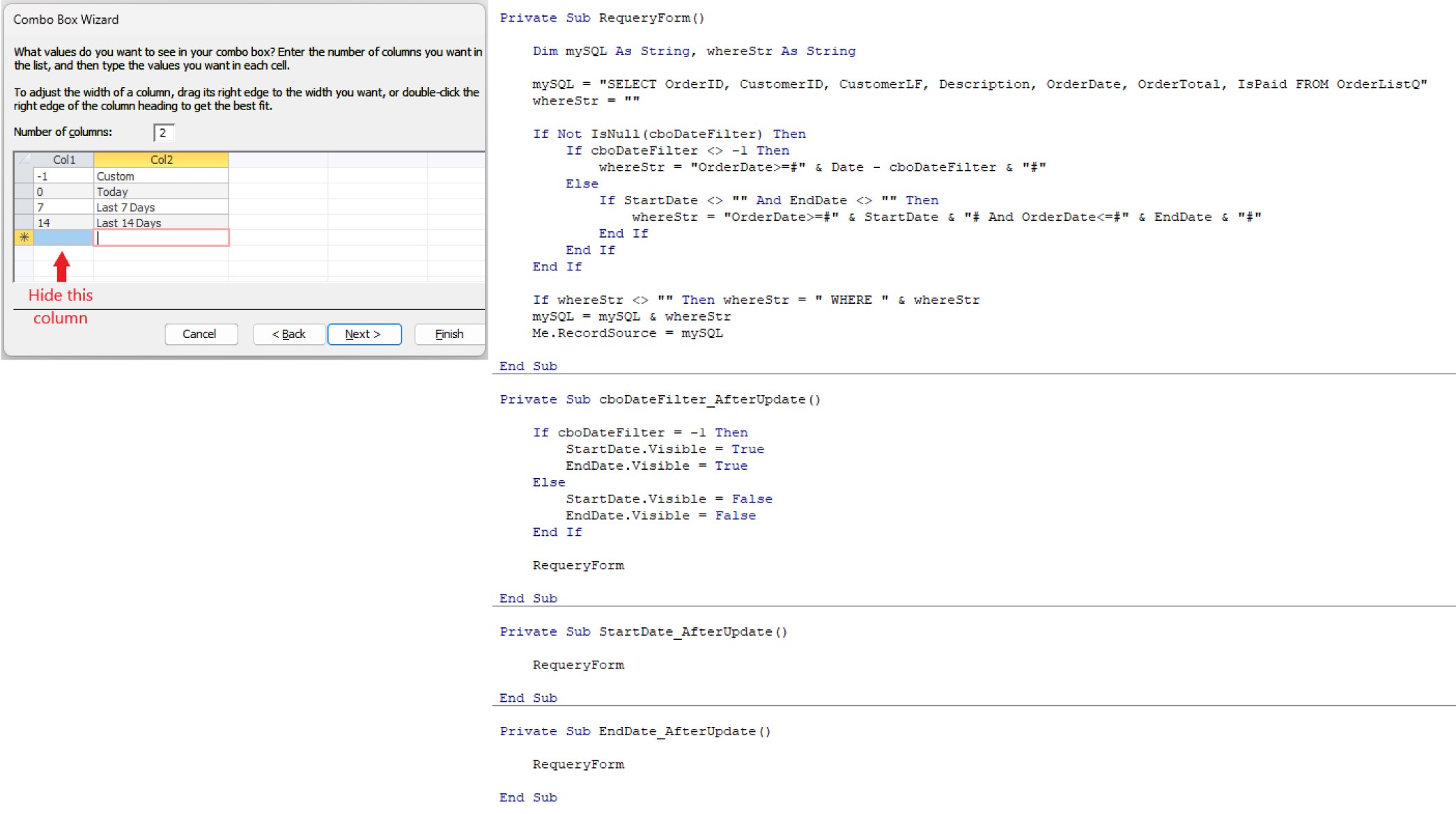
Task: Click the cell containing Custom
Action: 161,176
